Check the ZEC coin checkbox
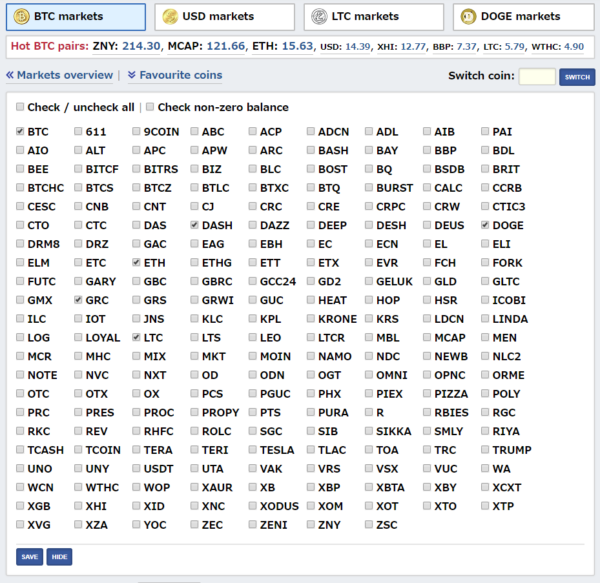 click(x=194, y=524)
